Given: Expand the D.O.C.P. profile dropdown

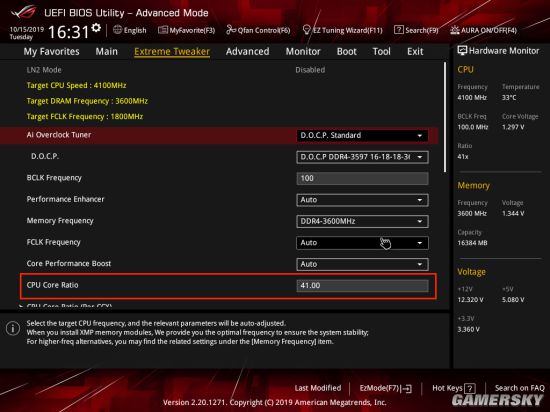Looking at the screenshot, I should [362, 157].
